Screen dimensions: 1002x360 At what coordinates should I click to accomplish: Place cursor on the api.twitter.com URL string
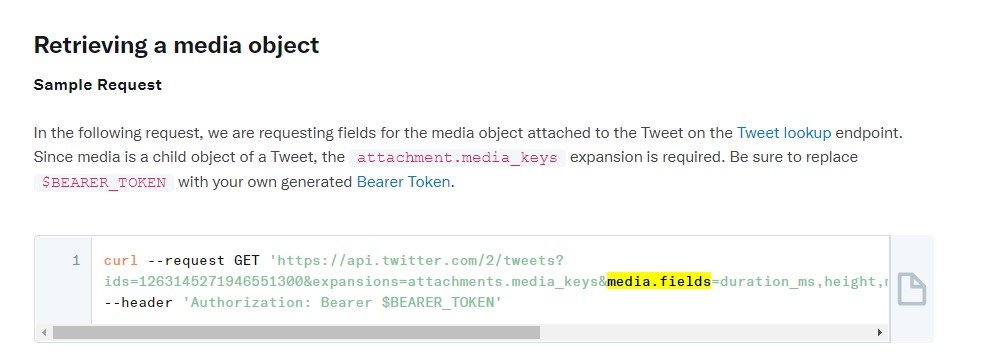(x=416, y=261)
